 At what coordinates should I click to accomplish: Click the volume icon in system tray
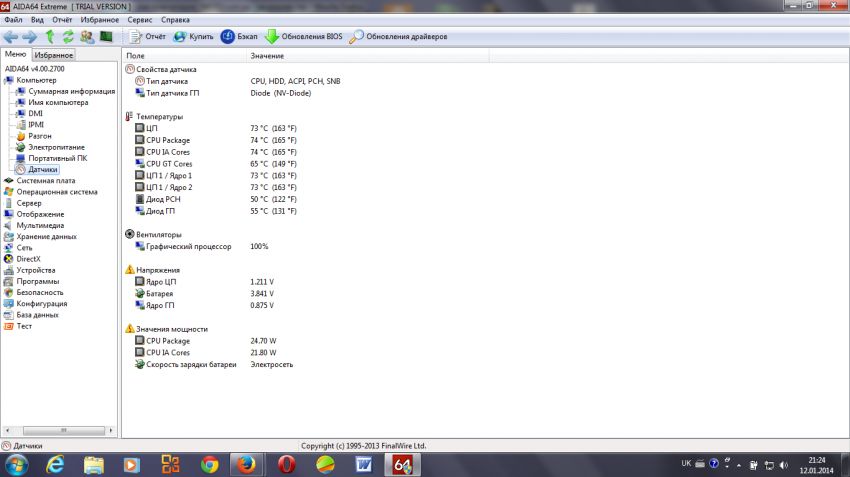pos(784,465)
